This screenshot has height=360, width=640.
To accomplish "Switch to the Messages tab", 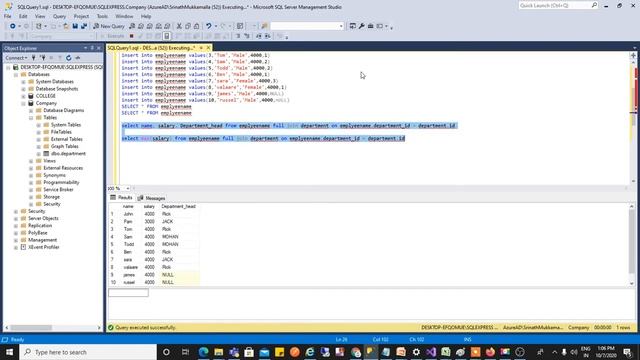I will coord(151,198).
